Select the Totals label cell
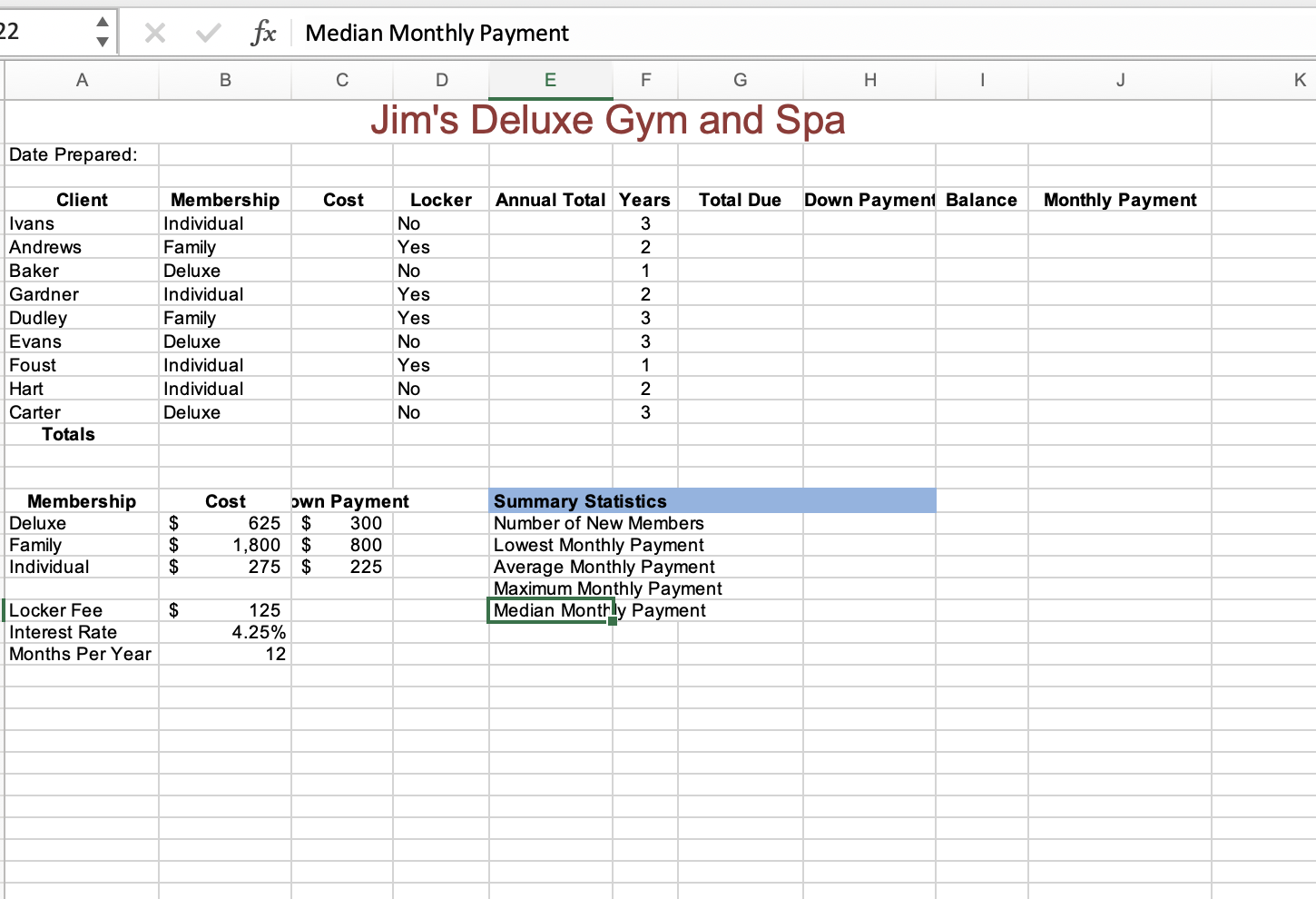 pyautogui.click(x=68, y=434)
